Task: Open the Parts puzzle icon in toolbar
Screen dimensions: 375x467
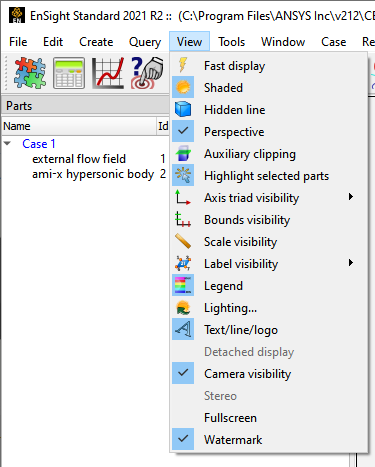Action: point(30,73)
